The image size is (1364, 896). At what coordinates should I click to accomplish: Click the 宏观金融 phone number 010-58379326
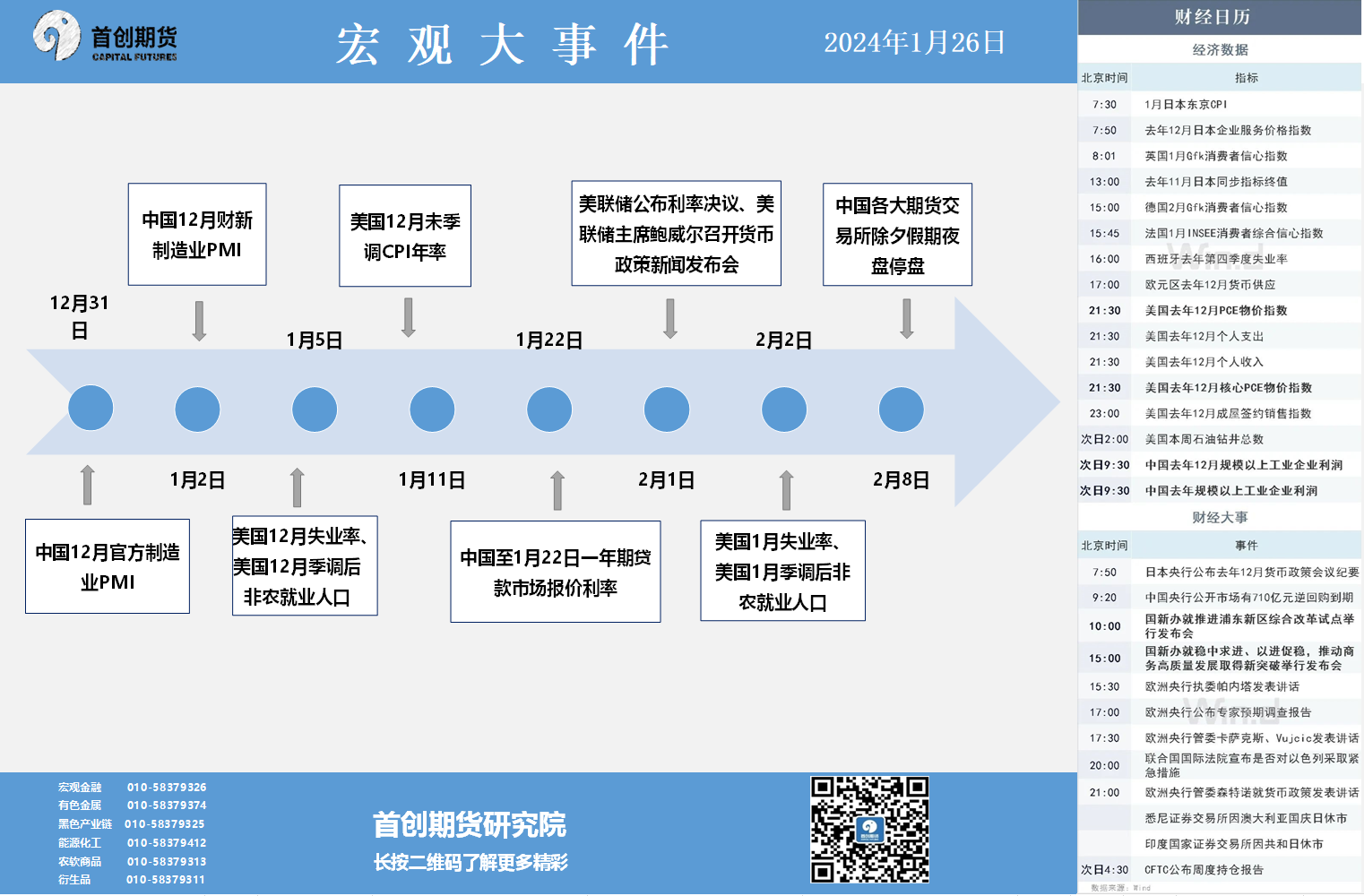167,788
